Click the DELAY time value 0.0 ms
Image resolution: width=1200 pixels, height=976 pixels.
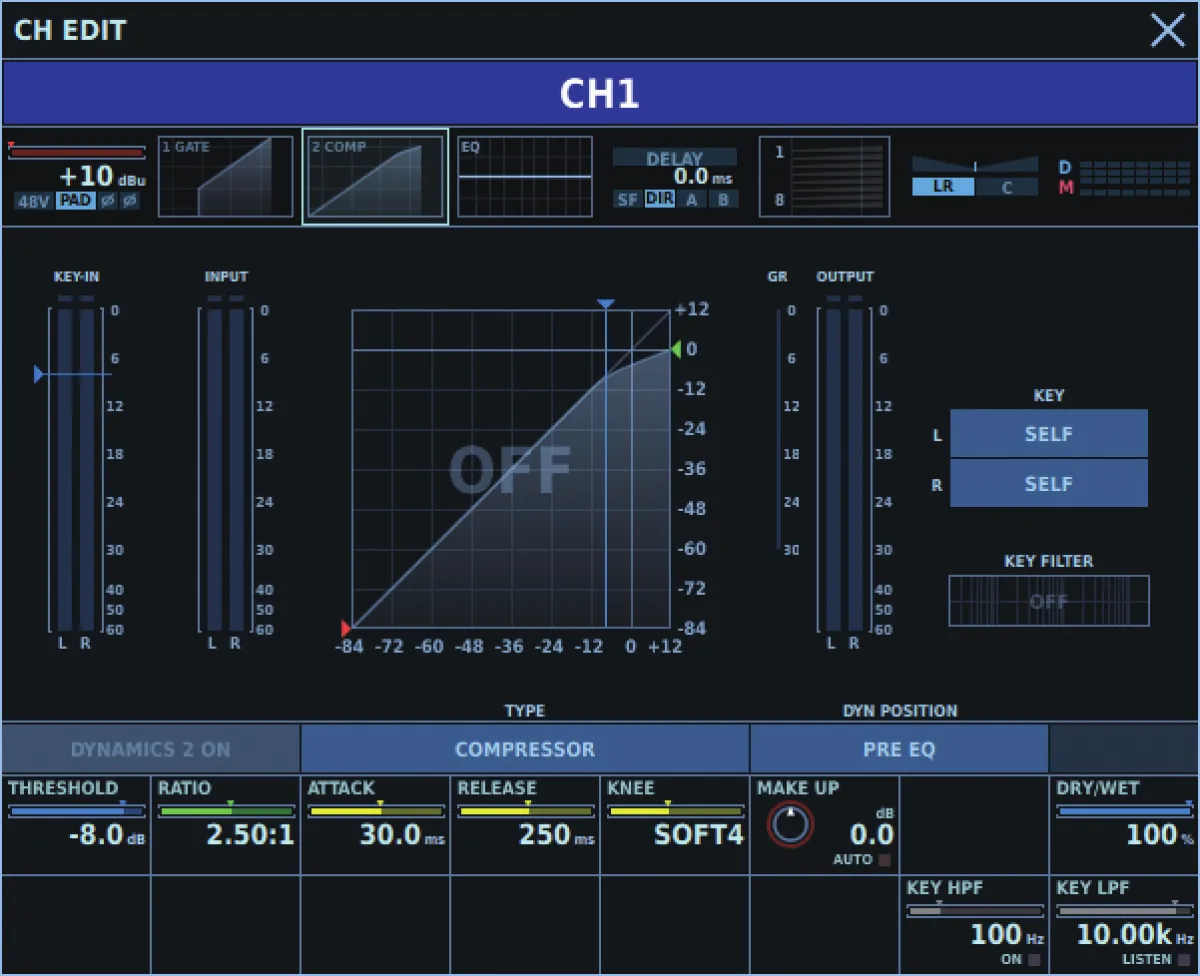703,177
